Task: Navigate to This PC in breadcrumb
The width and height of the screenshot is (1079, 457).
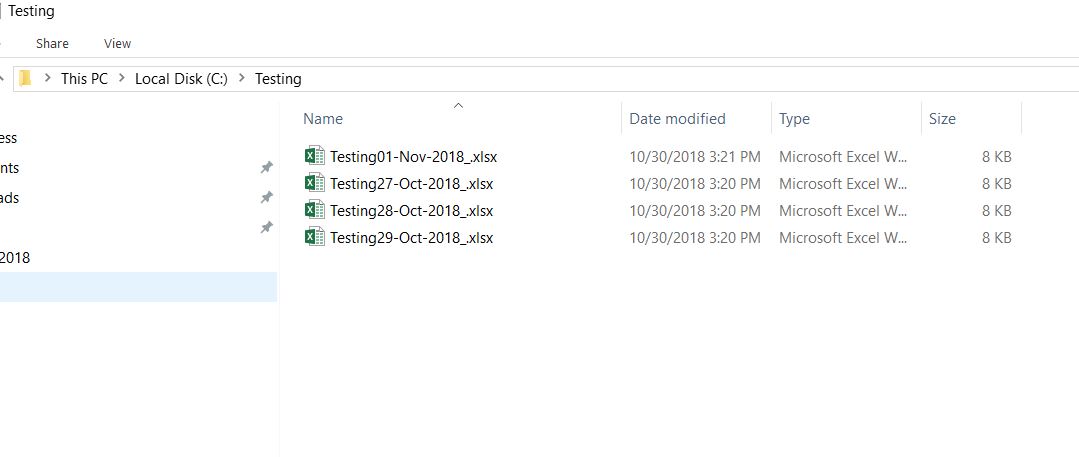Action: tap(84, 78)
